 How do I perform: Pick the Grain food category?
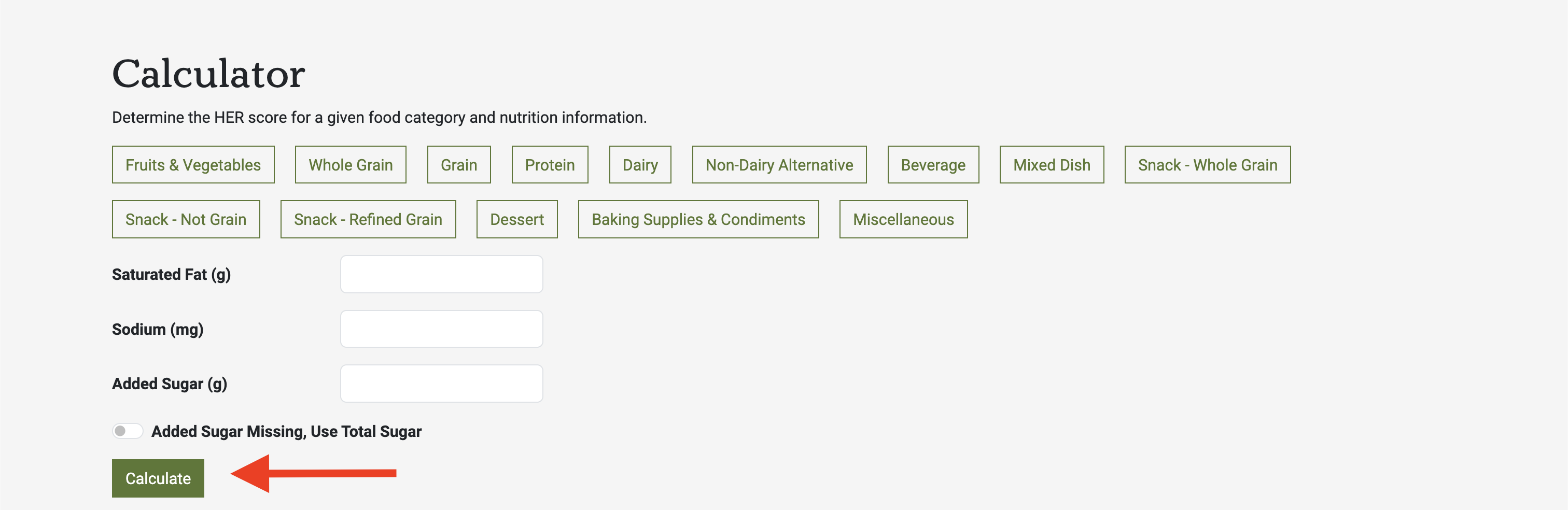458,165
